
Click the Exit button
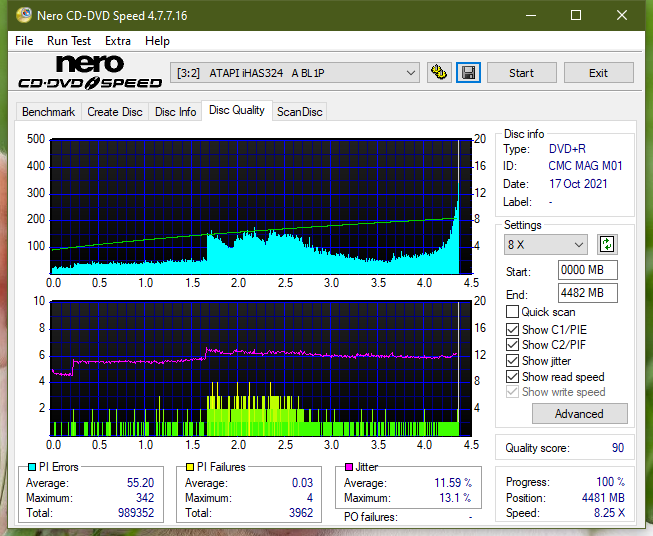pos(598,73)
